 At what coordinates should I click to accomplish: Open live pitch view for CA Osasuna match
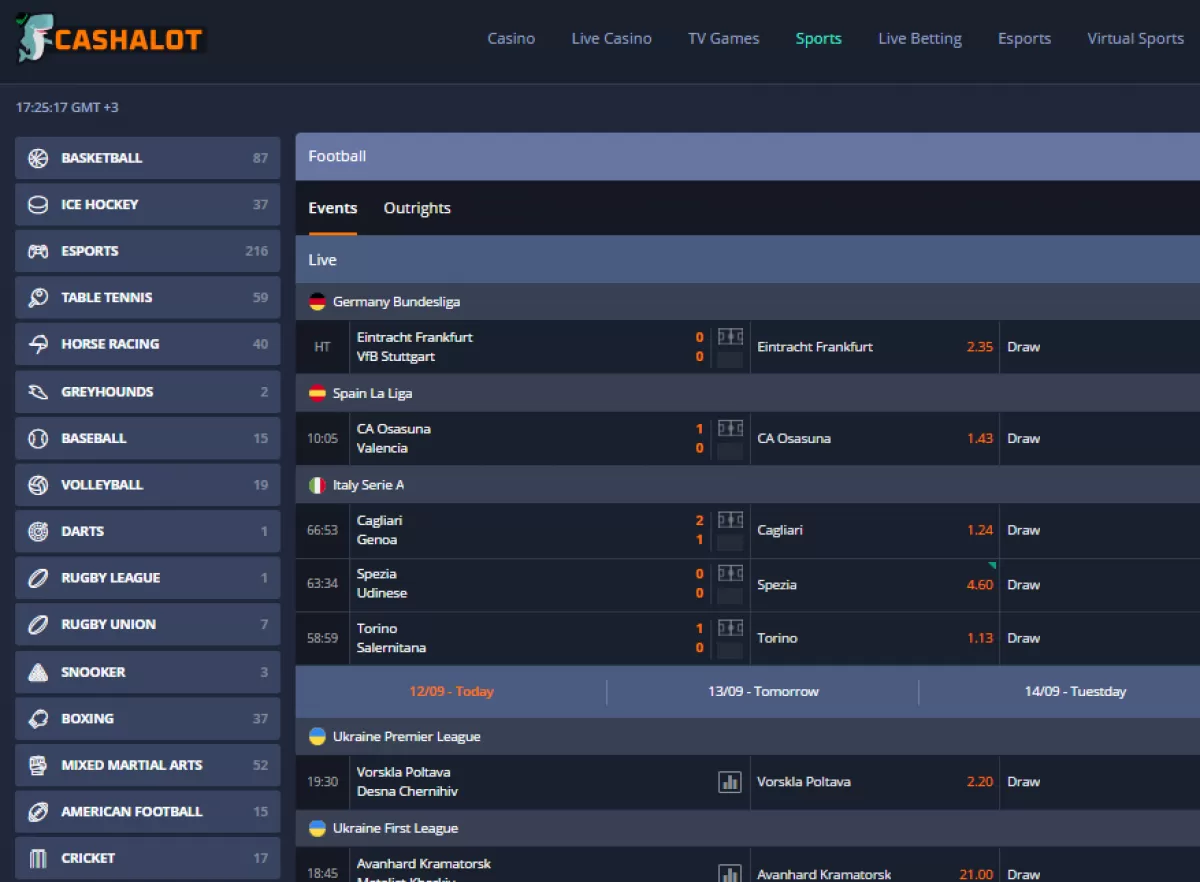coord(731,429)
